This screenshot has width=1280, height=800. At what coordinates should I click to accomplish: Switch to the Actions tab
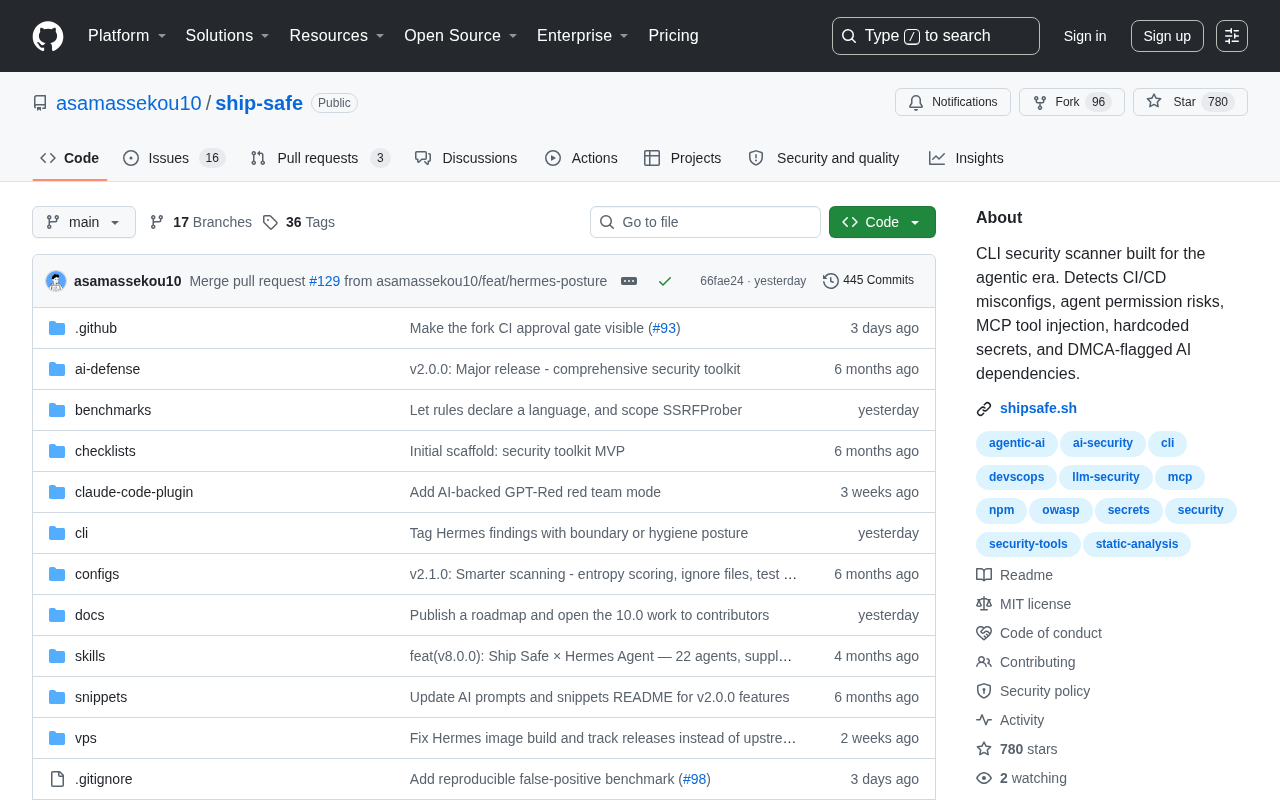coord(581,158)
